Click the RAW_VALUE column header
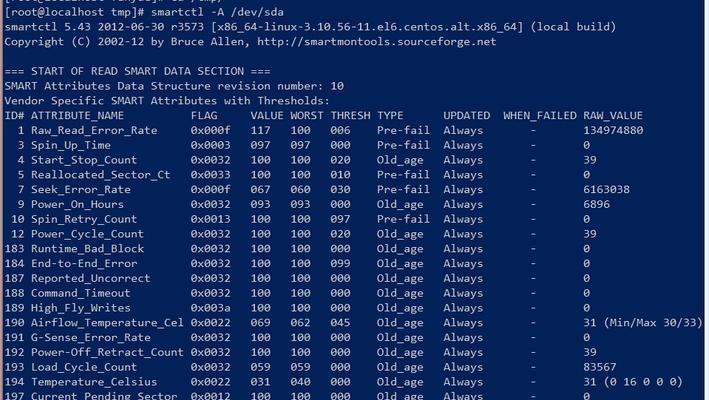 (x=613, y=116)
